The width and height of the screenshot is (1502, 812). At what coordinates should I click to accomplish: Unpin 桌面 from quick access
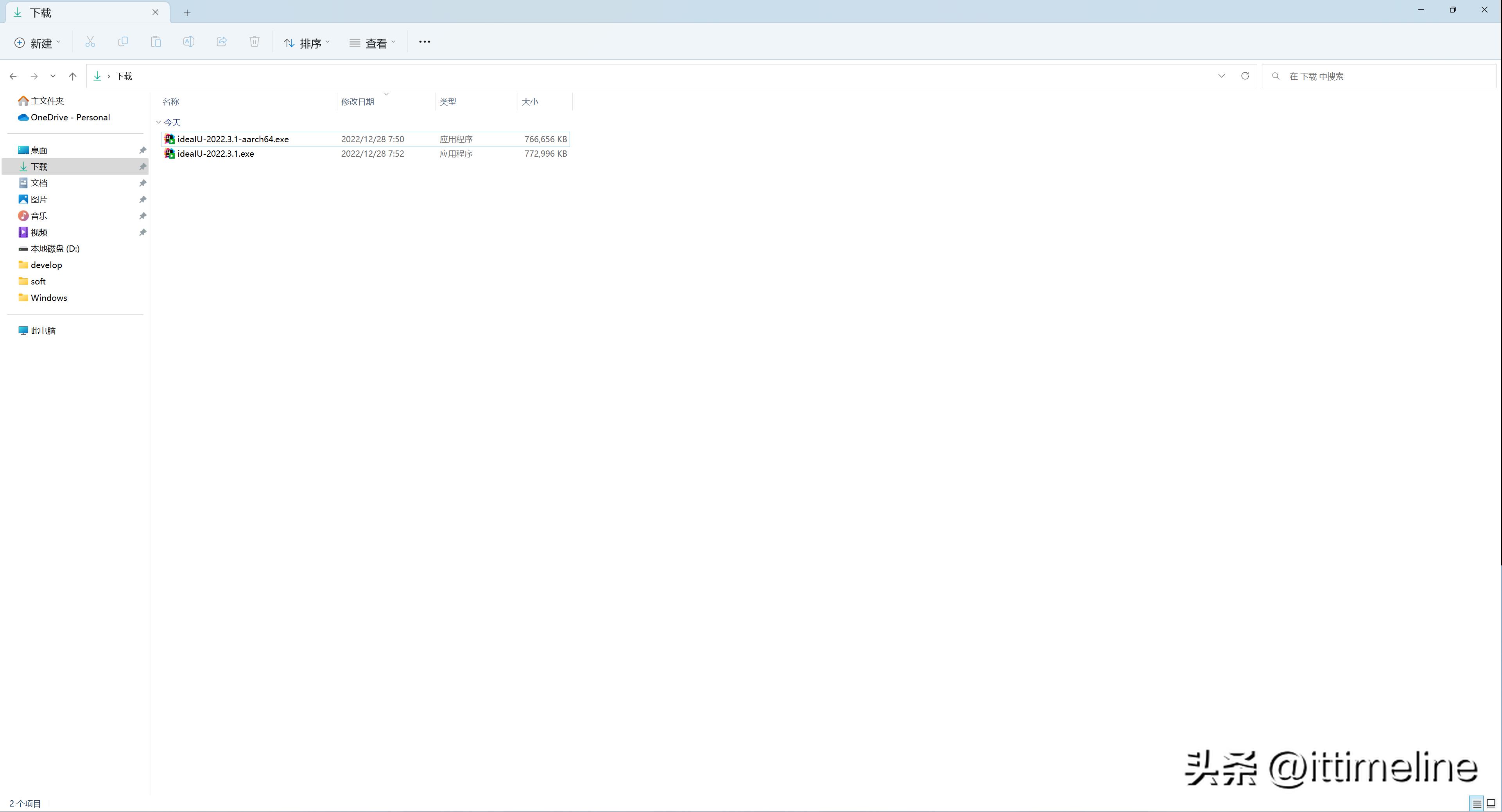pyautogui.click(x=142, y=150)
